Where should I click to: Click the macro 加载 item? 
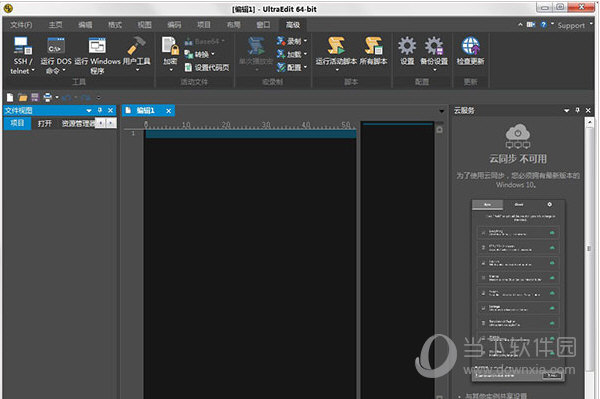pyautogui.click(x=292, y=54)
